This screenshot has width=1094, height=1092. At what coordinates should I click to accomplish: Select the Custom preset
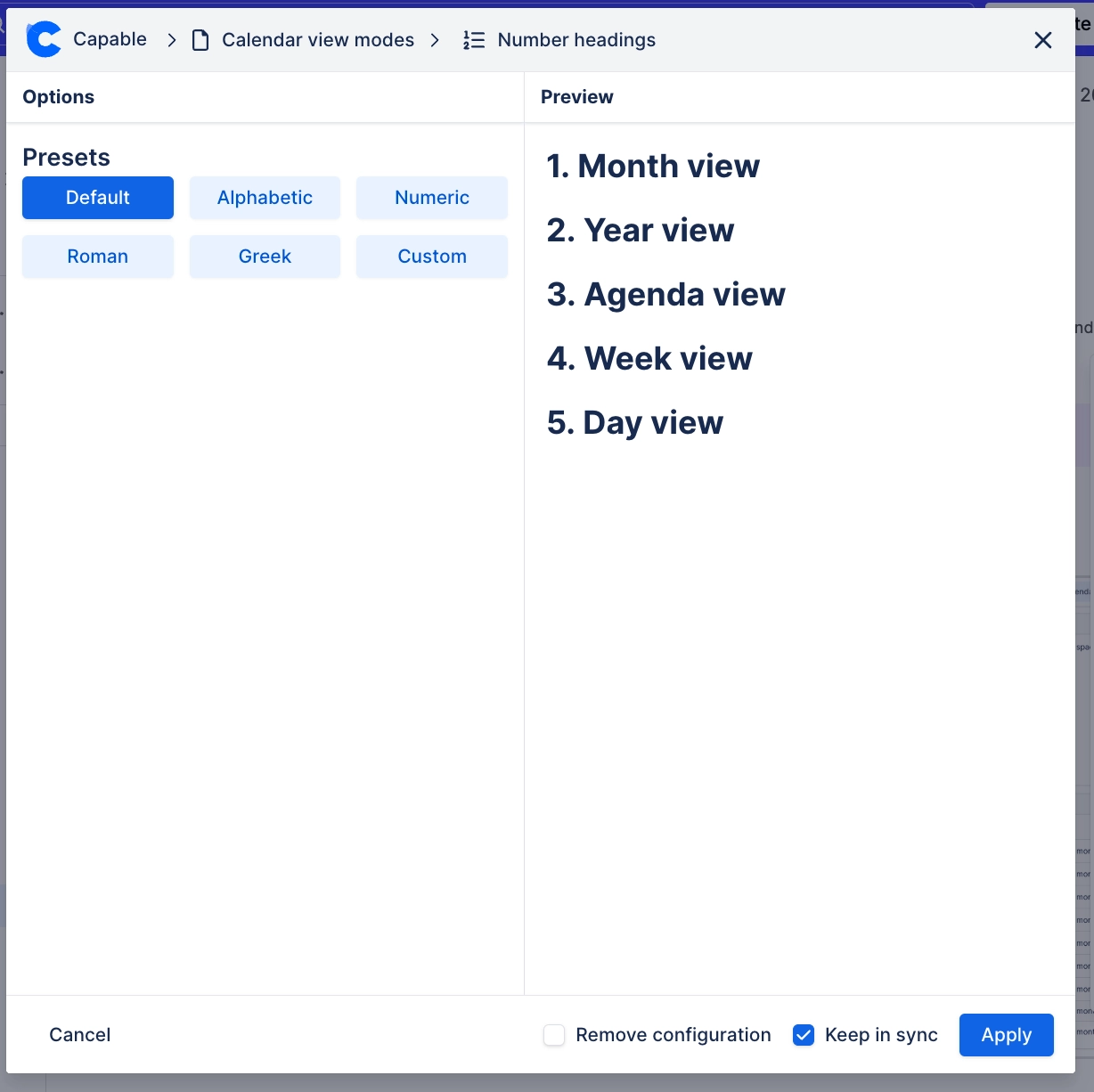[431, 256]
